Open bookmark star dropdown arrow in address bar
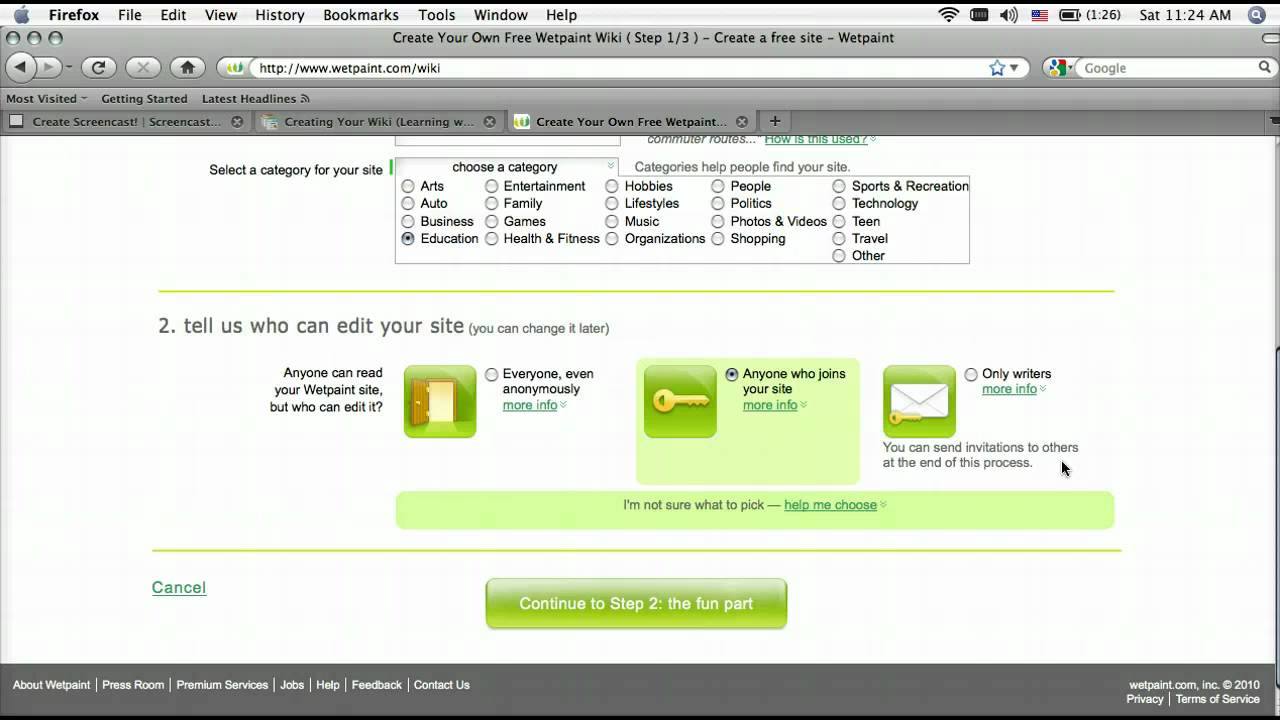1280x720 pixels. tap(1014, 68)
